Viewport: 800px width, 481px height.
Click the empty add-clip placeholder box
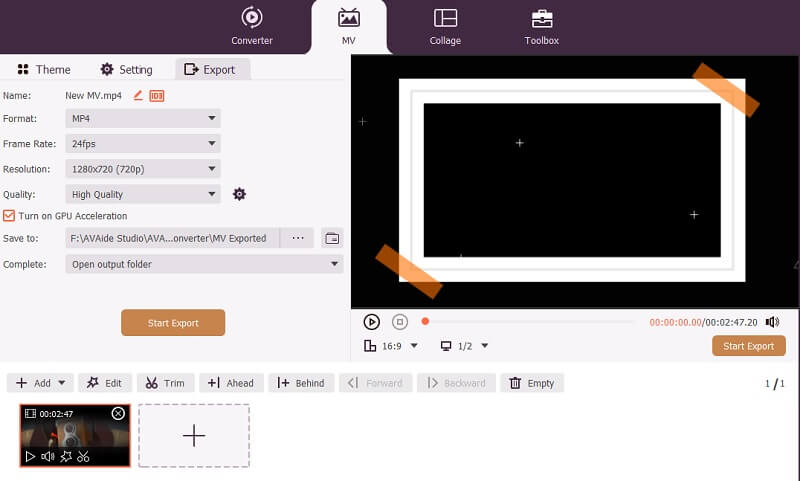click(x=194, y=435)
